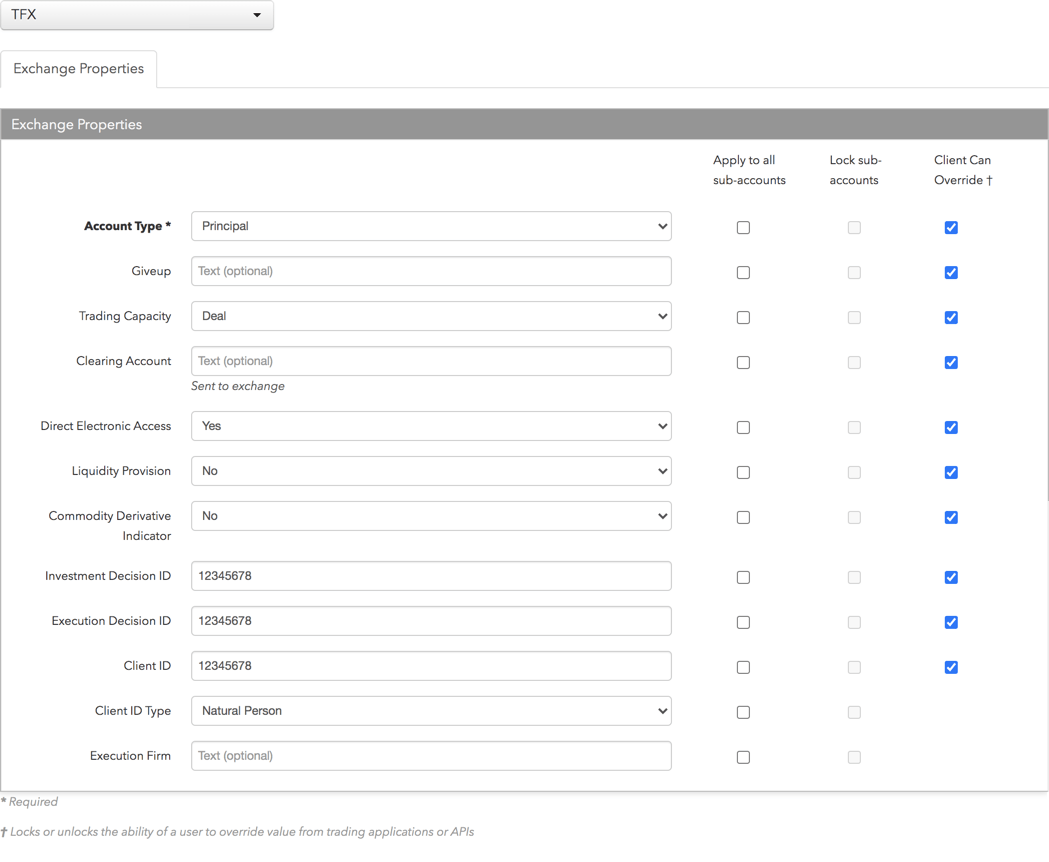Viewport: 1049px width, 862px height.
Task: Click the 'Sent to exchange' hint text
Action: [x=237, y=386]
